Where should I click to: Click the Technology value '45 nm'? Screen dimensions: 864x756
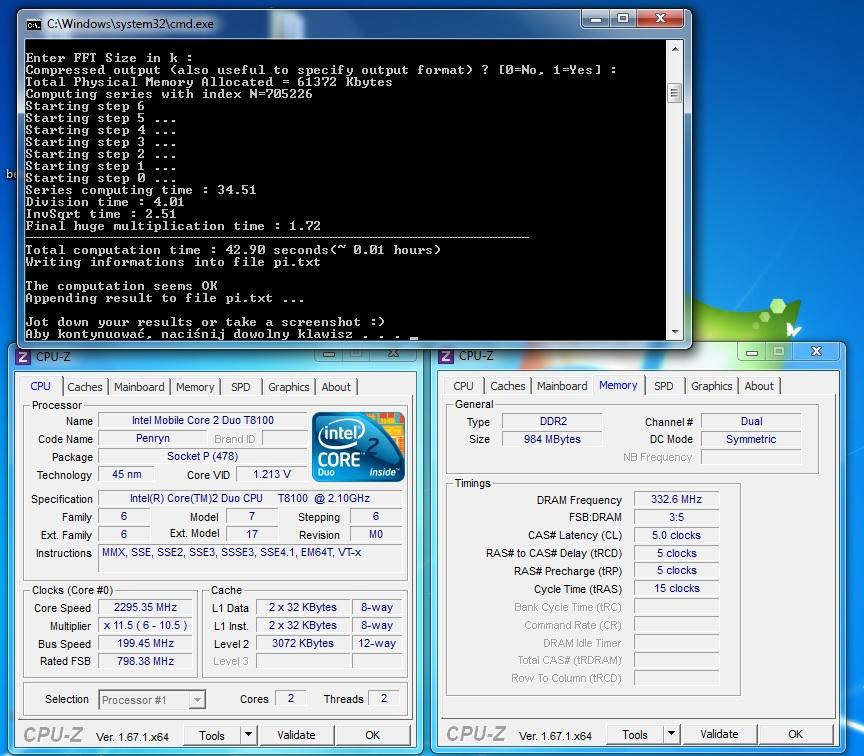(x=127, y=474)
